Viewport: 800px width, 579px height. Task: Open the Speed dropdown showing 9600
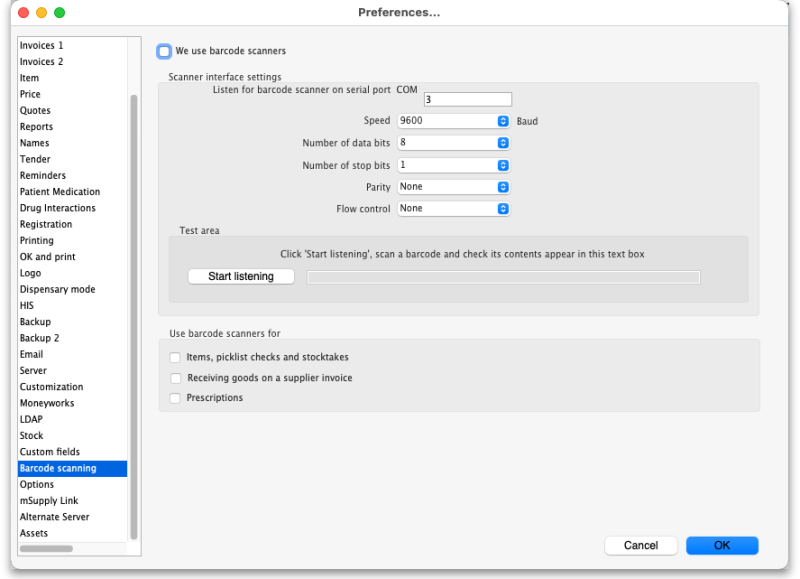click(x=453, y=121)
